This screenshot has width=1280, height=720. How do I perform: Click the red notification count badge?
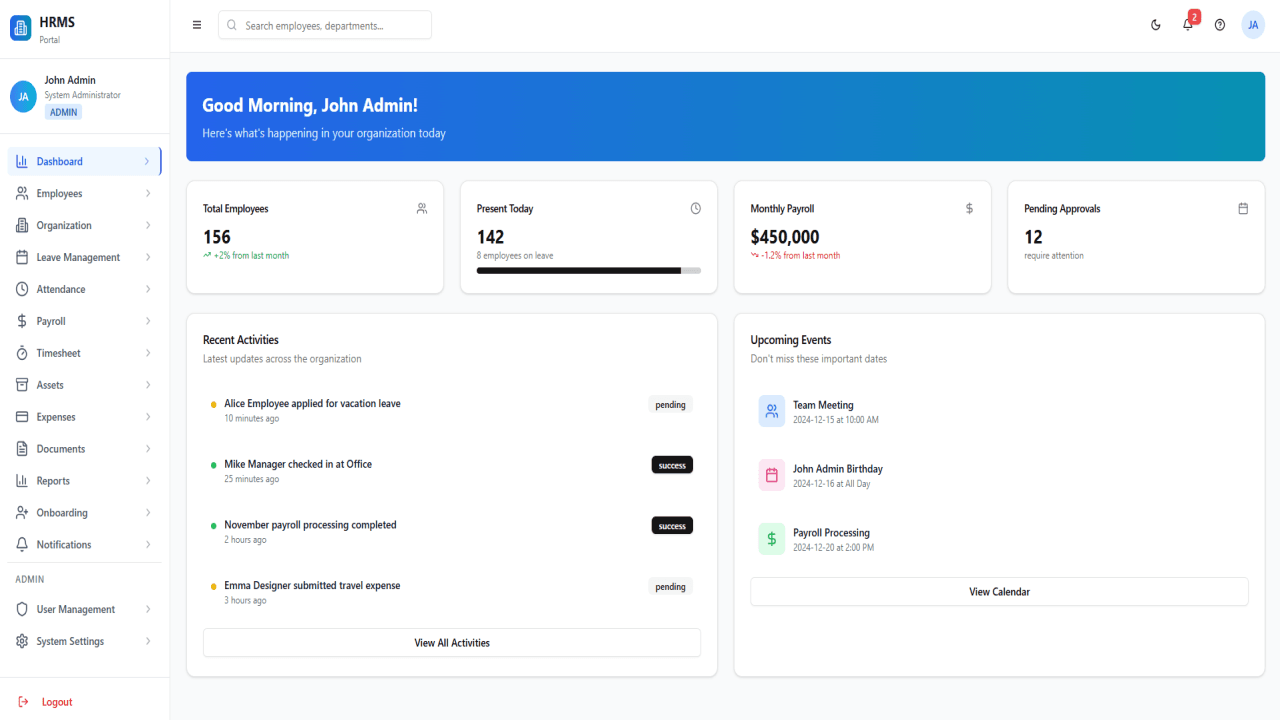(x=1194, y=16)
